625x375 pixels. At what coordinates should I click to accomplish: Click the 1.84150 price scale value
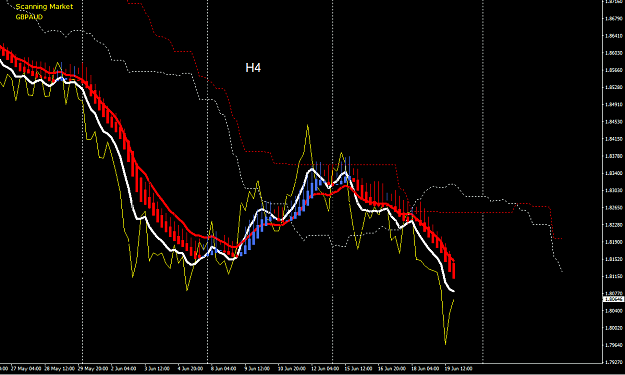[614, 139]
